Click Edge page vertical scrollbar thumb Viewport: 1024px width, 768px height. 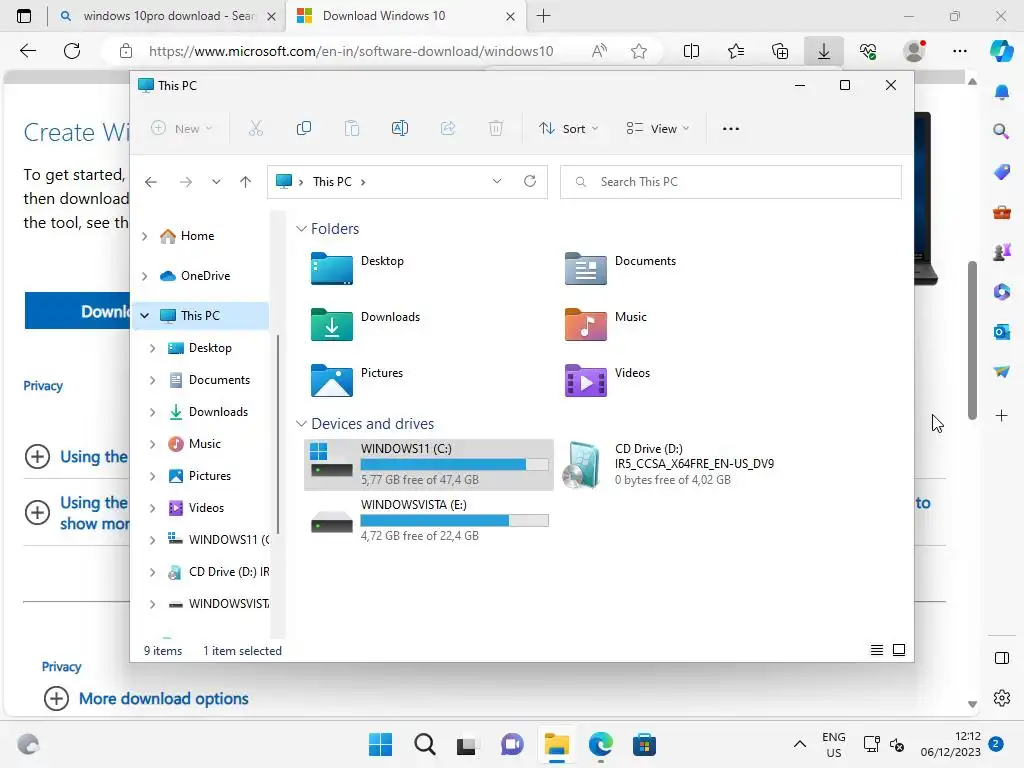click(972, 340)
